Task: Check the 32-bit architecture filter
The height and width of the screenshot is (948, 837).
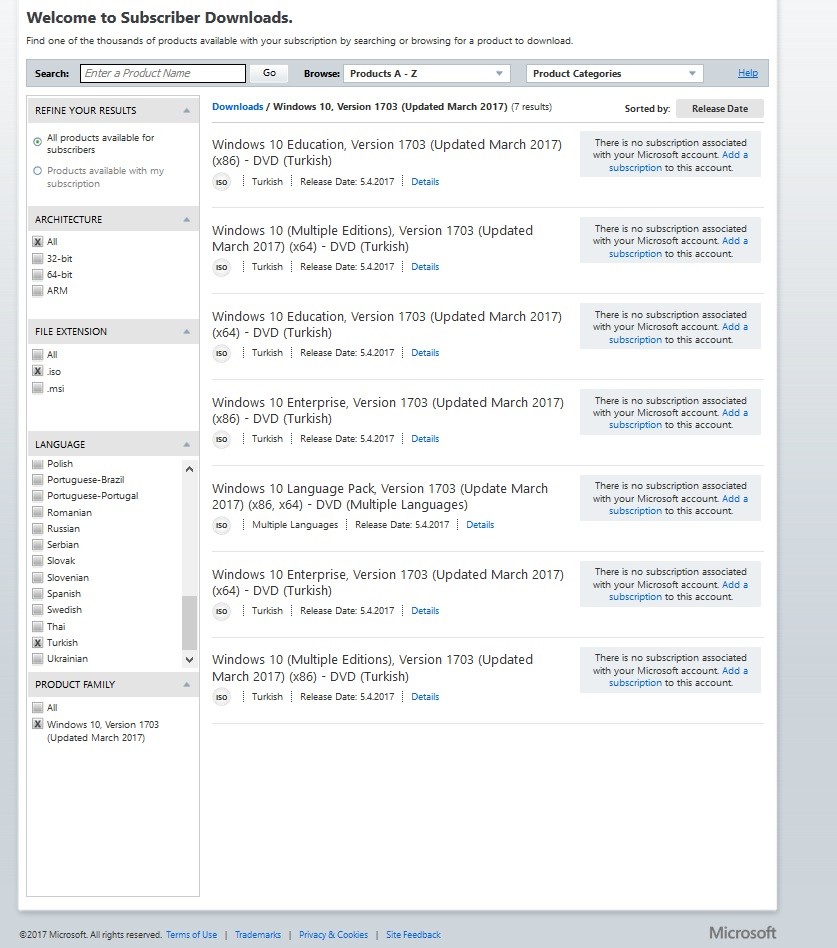Action: [37, 259]
